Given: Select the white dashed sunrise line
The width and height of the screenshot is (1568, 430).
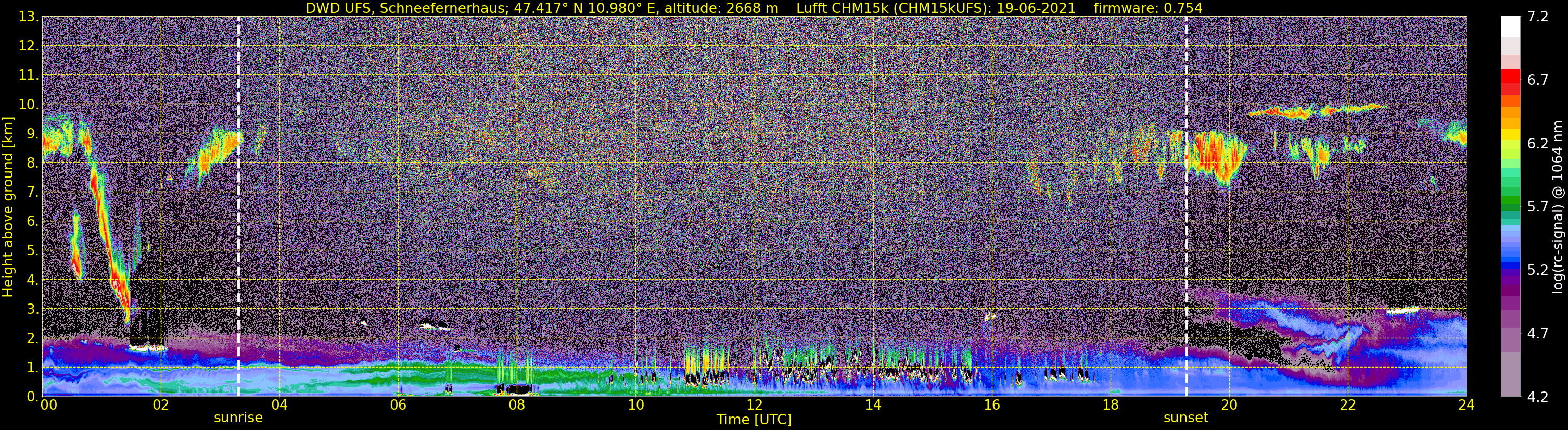Looking at the screenshot, I should (x=238, y=207).
